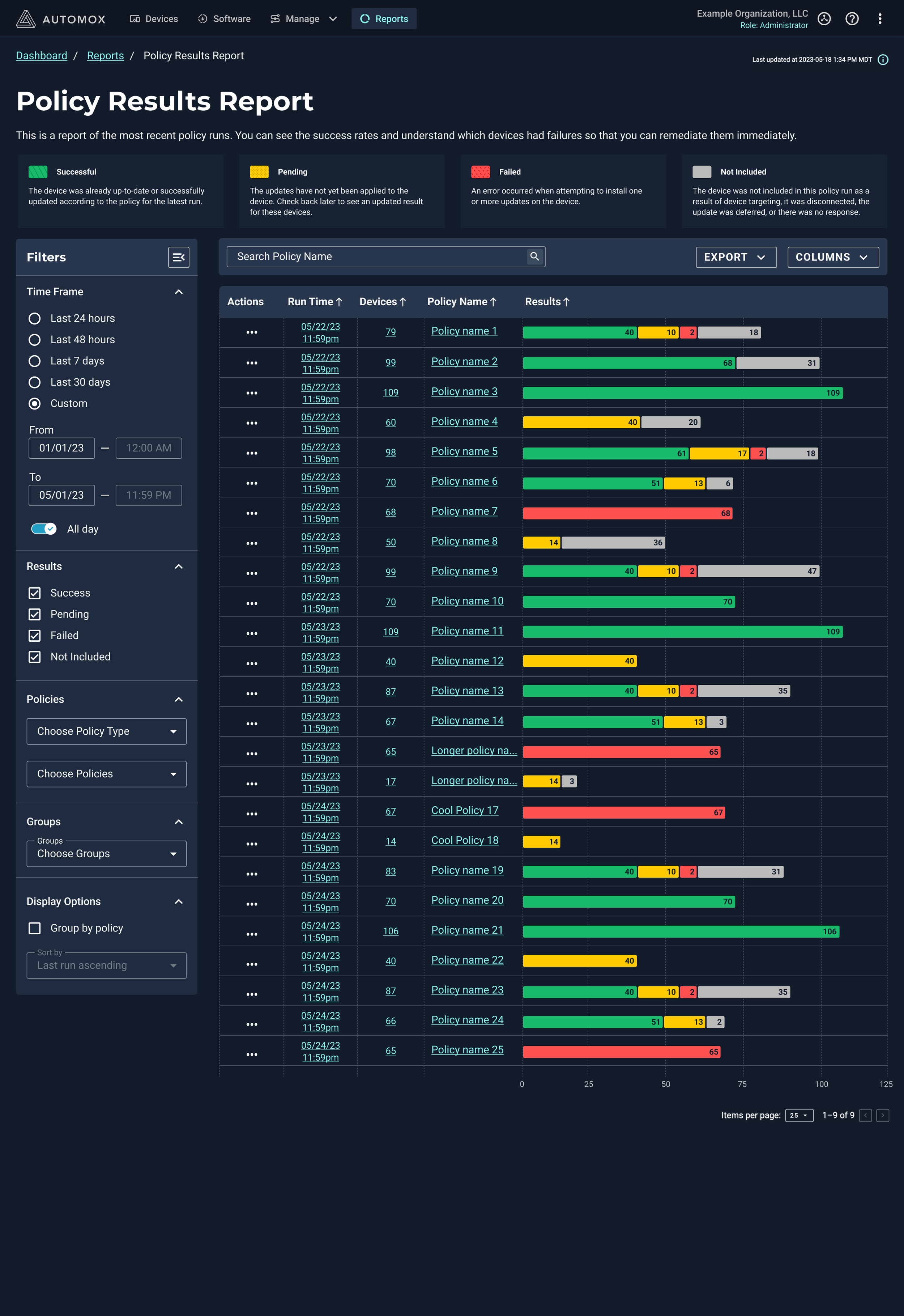The width and height of the screenshot is (904, 1316).
Task: Open the Choose Policy Type dropdown
Action: pos(106,731)
